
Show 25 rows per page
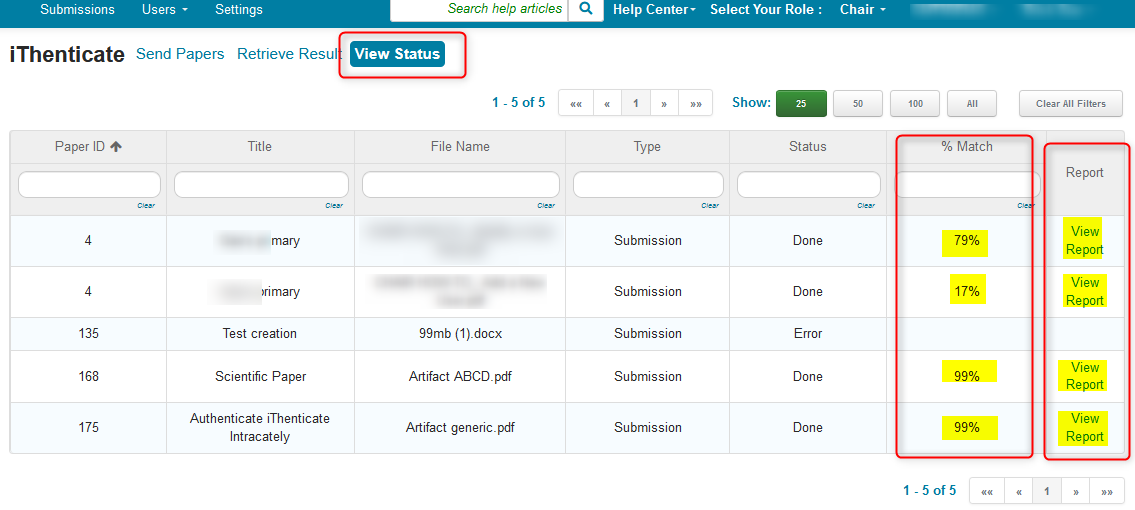[x=801, y=104]
